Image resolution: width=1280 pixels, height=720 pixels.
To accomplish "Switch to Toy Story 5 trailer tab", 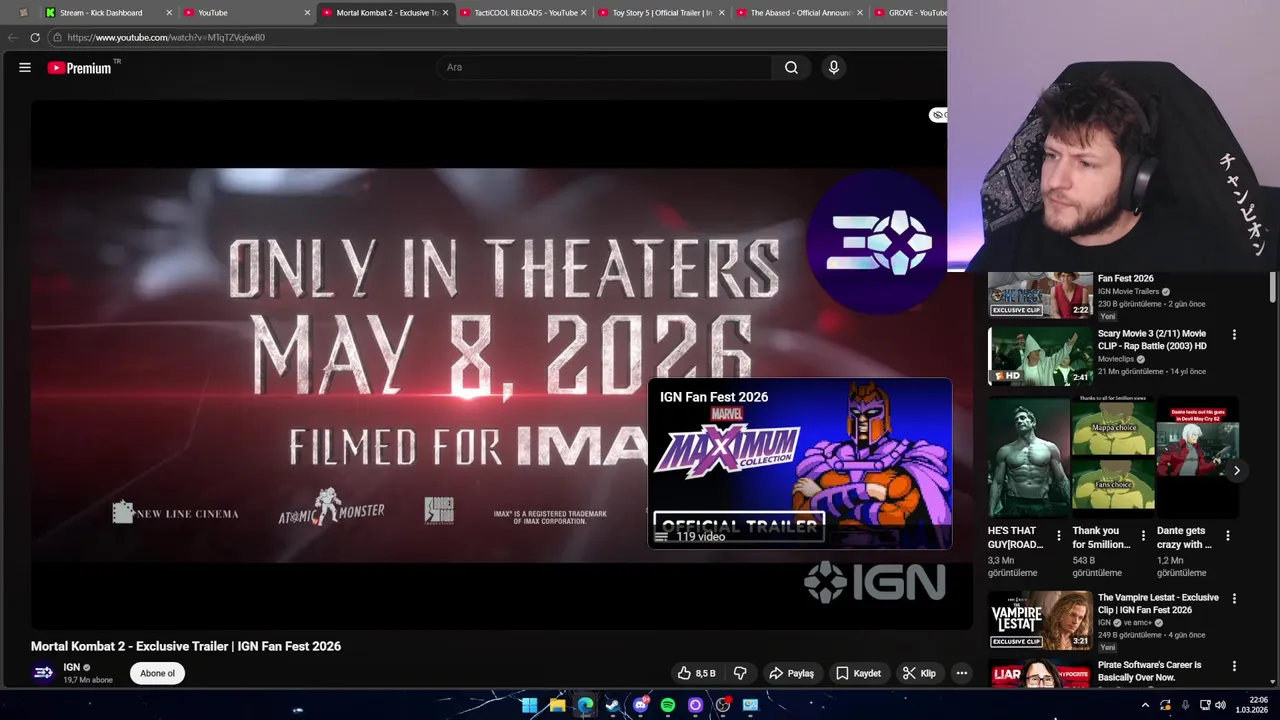I will [x=659, y=13].
